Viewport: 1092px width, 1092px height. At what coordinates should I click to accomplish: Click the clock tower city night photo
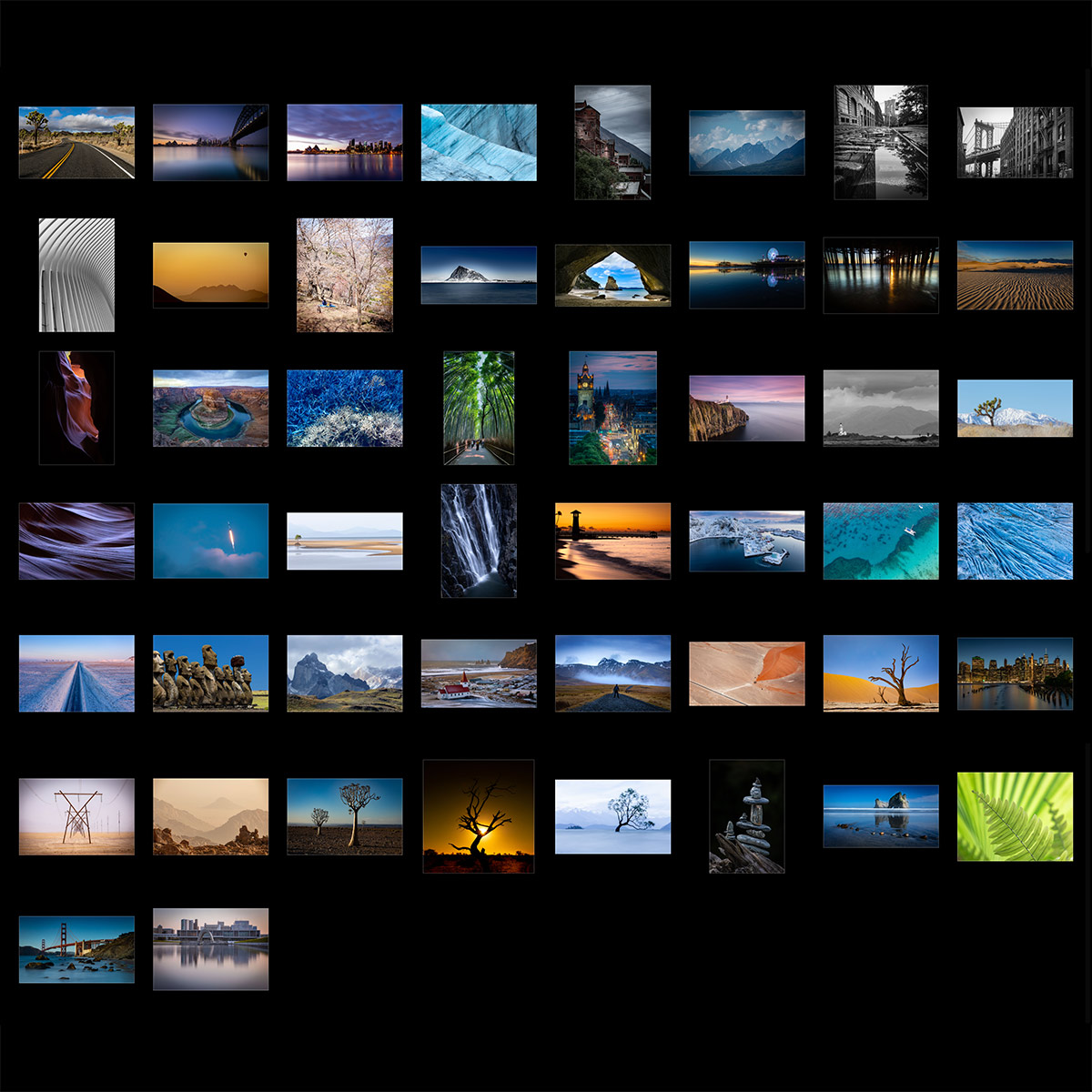click(612, 408)
